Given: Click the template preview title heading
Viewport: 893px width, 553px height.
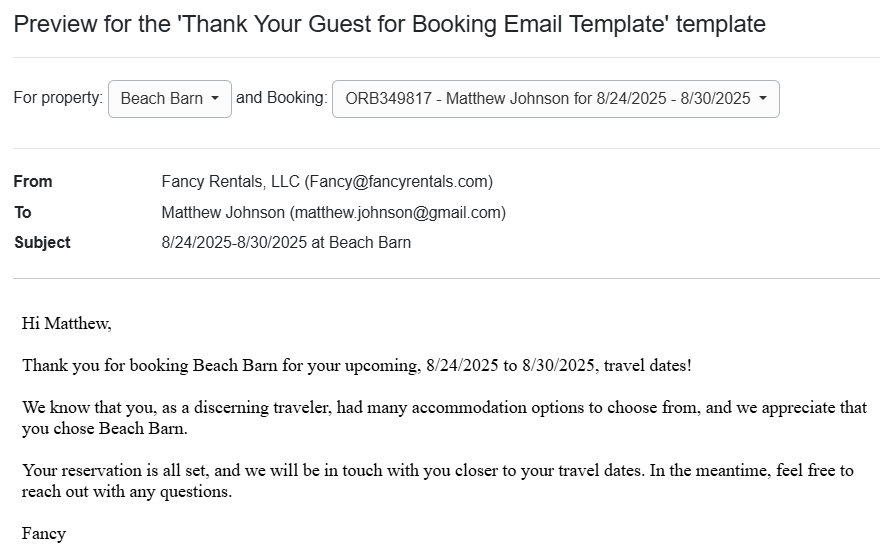Looking at the screenshot, I should click(389, 24).
